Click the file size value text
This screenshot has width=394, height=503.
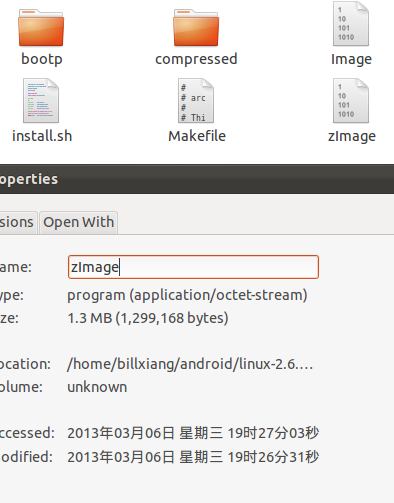point(148,318)
